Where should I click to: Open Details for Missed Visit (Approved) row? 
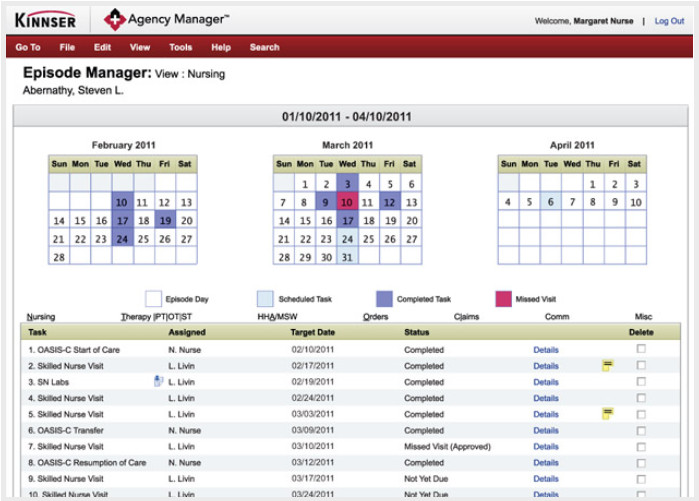point(546,447)
